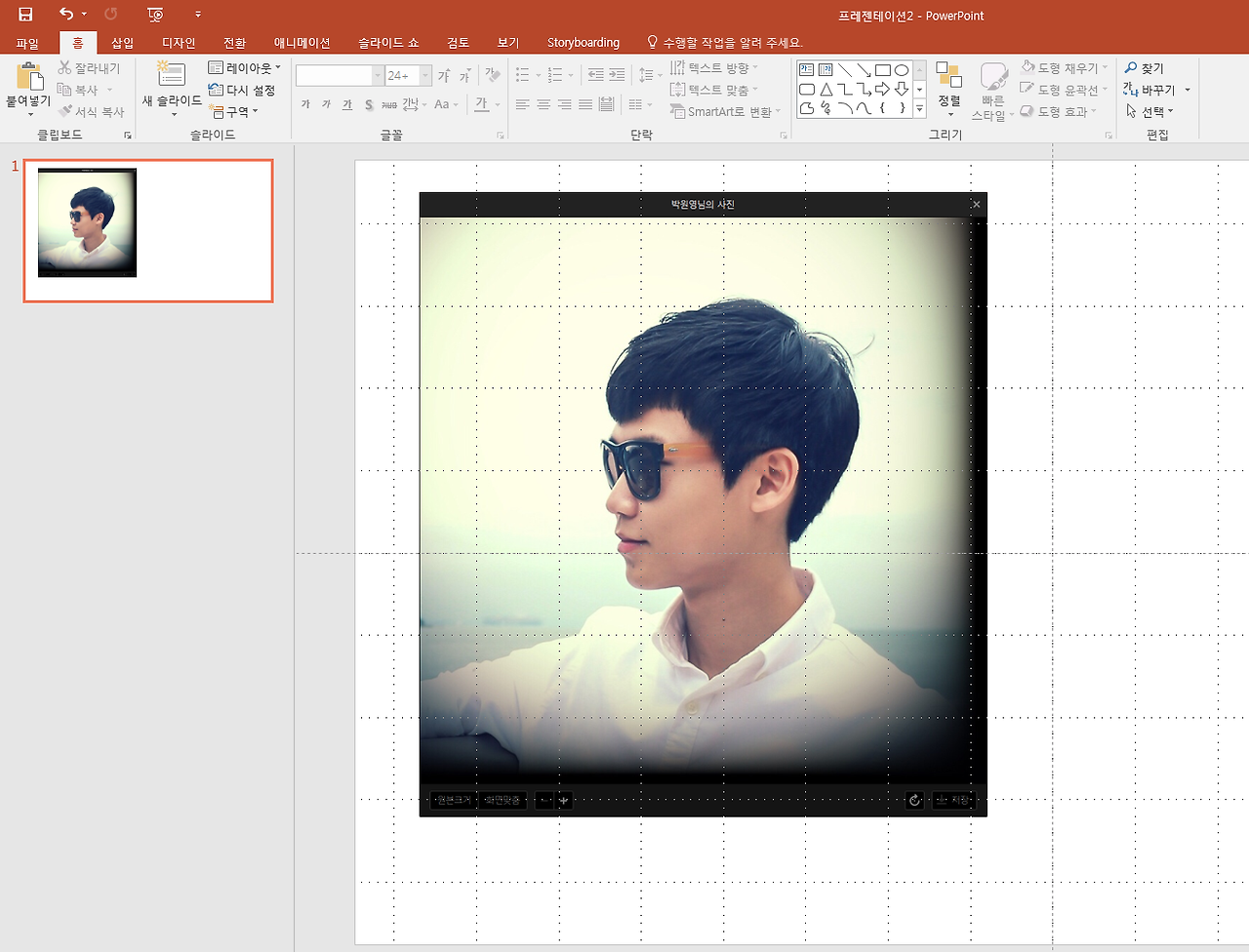The height and width of the screenshot is (952, 1249).
Task: Open Shape Outline (도형 윤곽선) color menu
Action: point(1064,90)
